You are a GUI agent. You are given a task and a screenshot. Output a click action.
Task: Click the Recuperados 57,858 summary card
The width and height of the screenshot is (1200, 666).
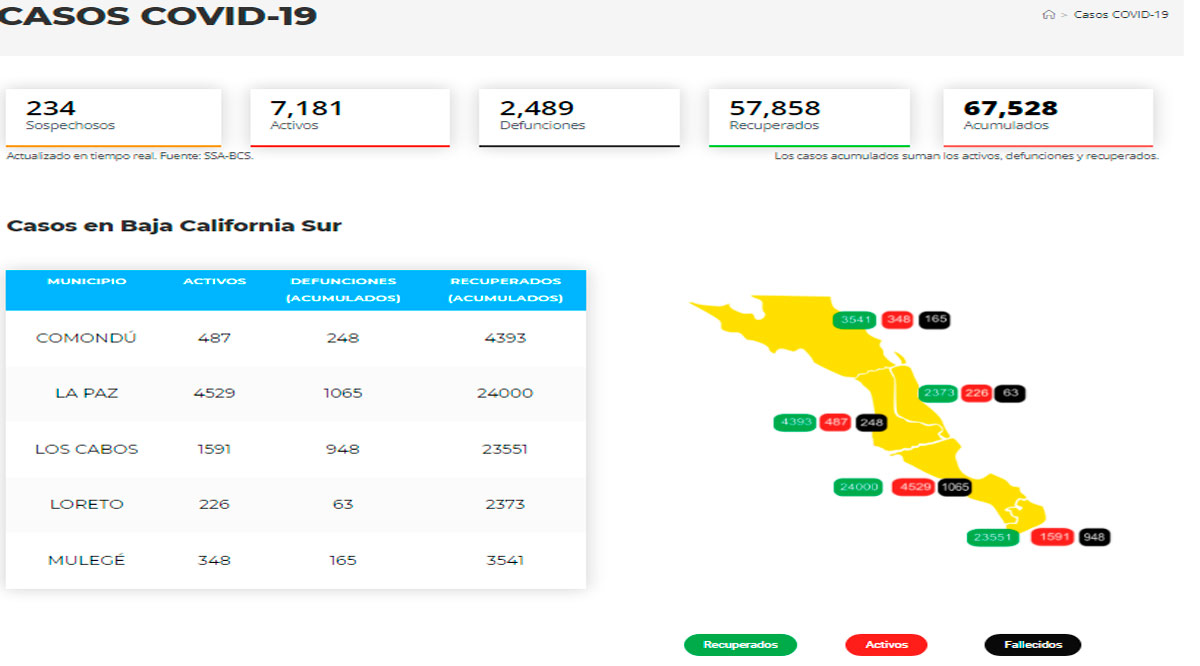click(x=809, y=117)
